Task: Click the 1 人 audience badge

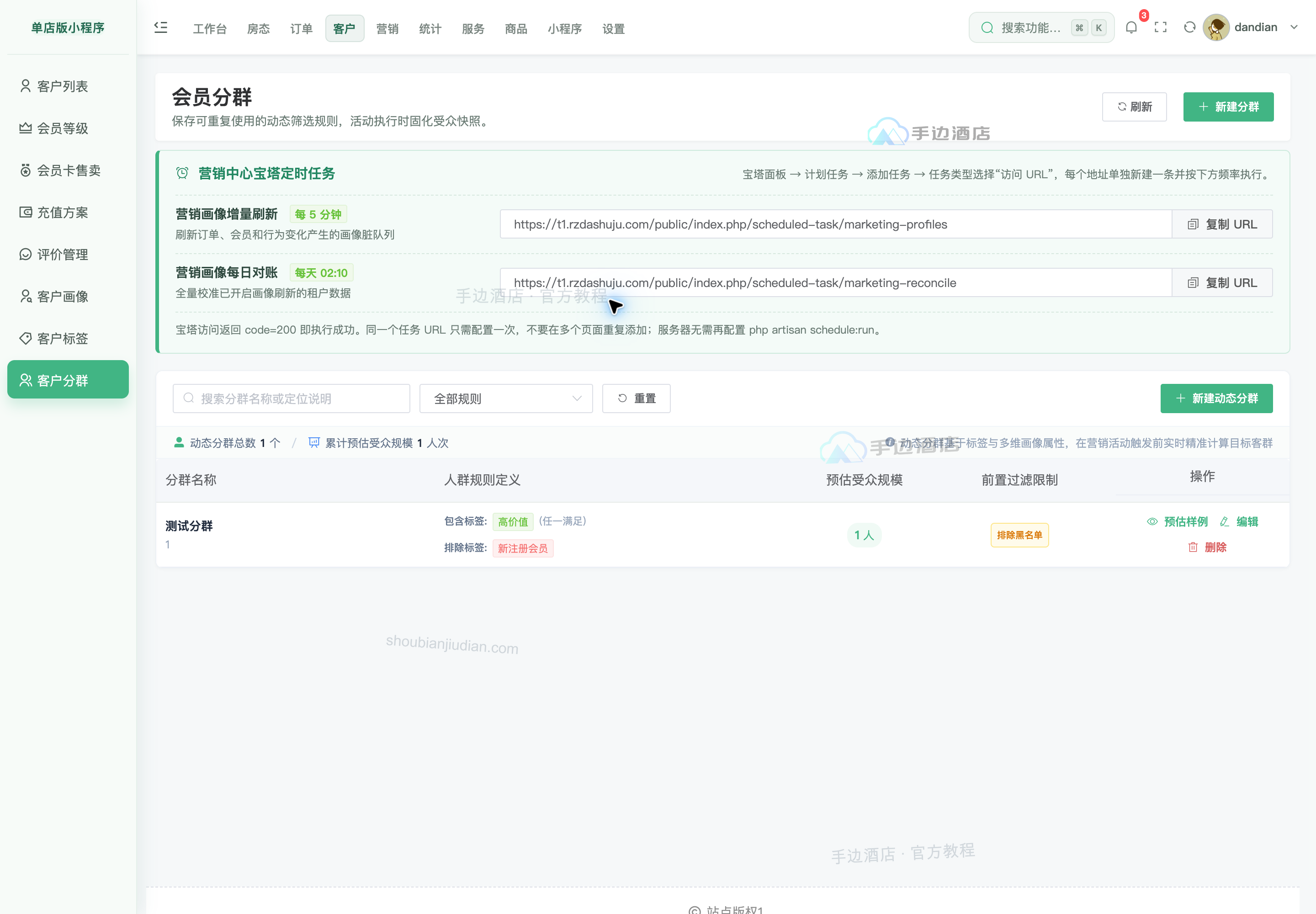Action: (x=864, y=535)
